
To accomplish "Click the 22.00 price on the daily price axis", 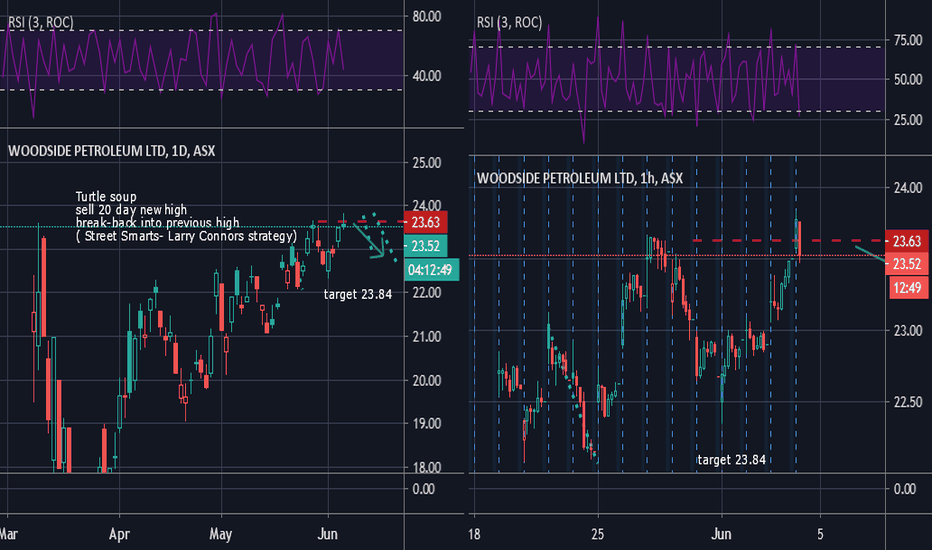I will tap(427, 293).
